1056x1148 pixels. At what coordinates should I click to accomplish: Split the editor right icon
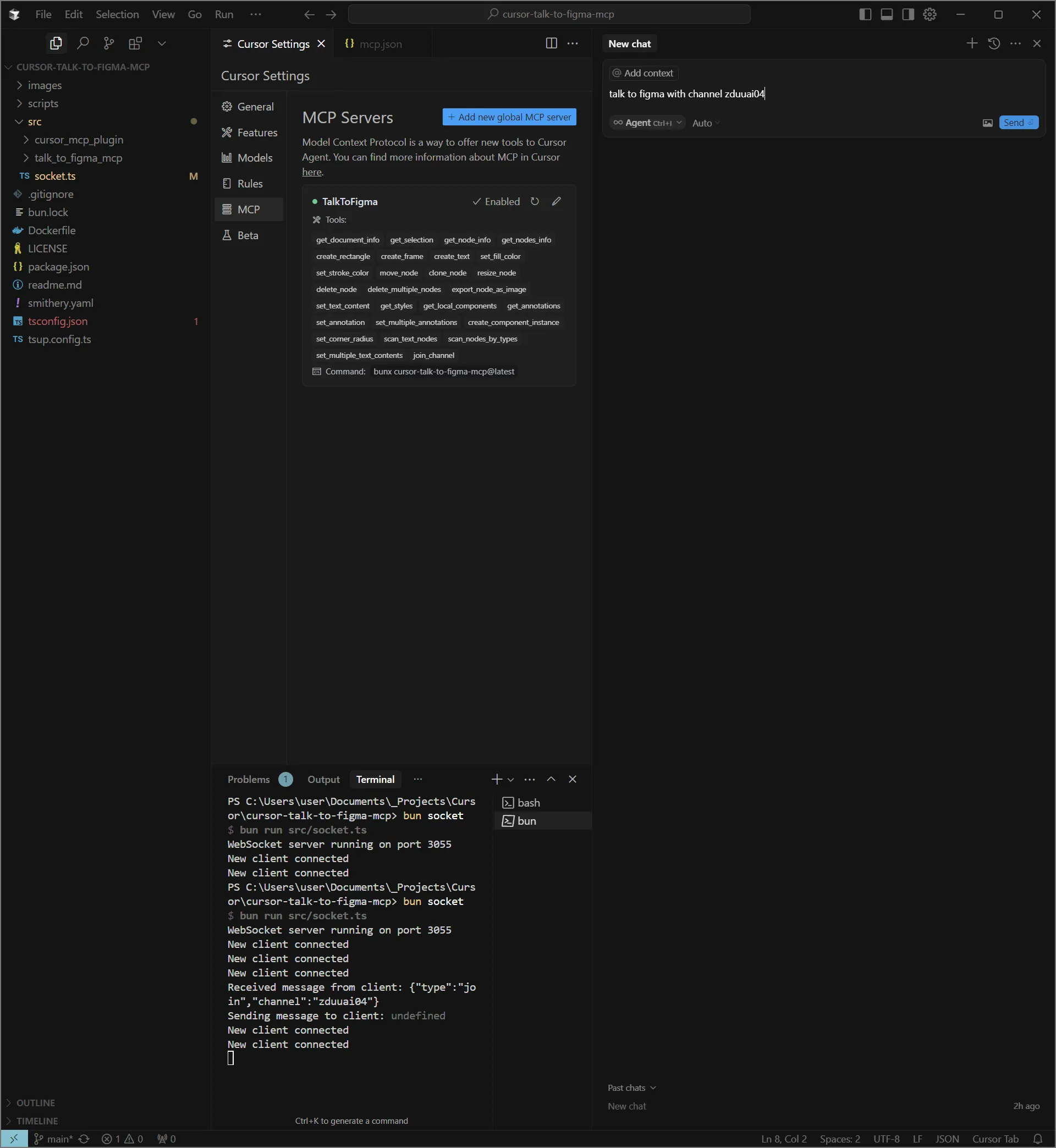551,43
